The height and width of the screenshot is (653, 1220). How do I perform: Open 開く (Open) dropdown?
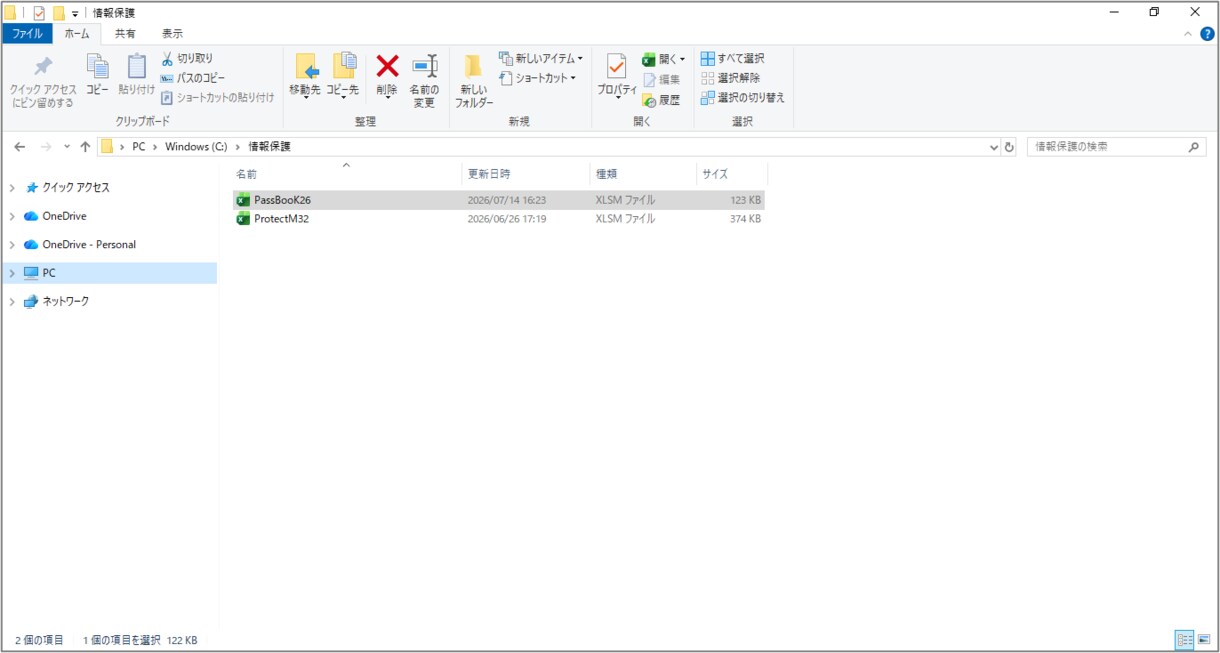coord(664,59)
